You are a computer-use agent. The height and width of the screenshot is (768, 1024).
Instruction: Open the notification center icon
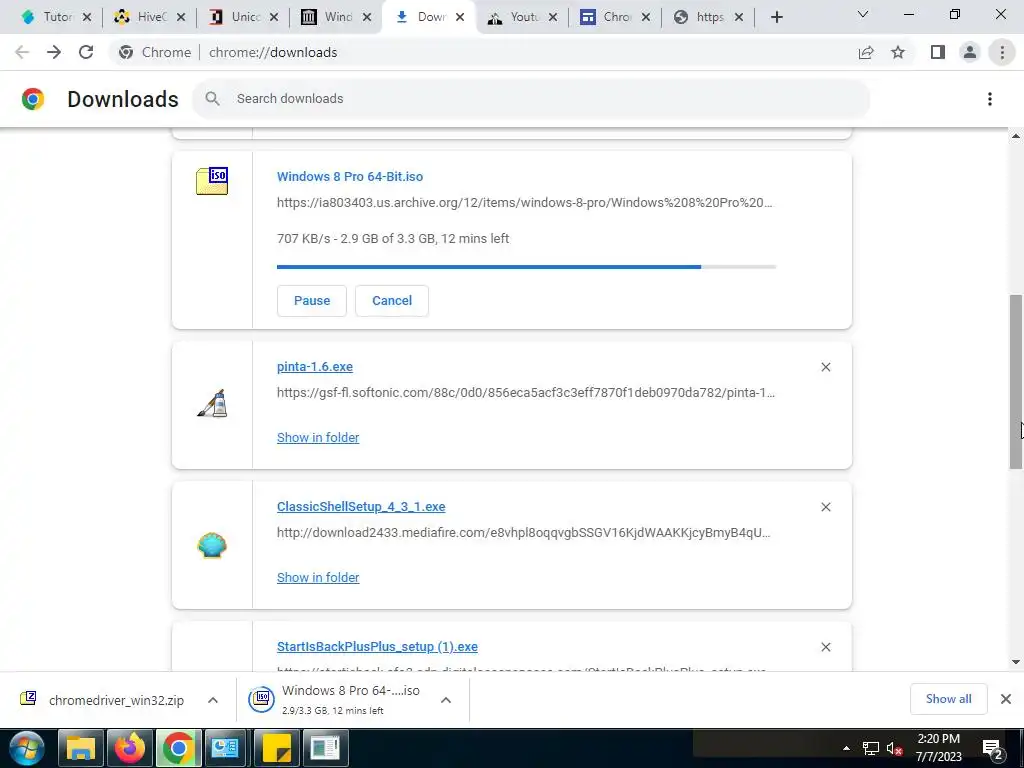[993, 748]
